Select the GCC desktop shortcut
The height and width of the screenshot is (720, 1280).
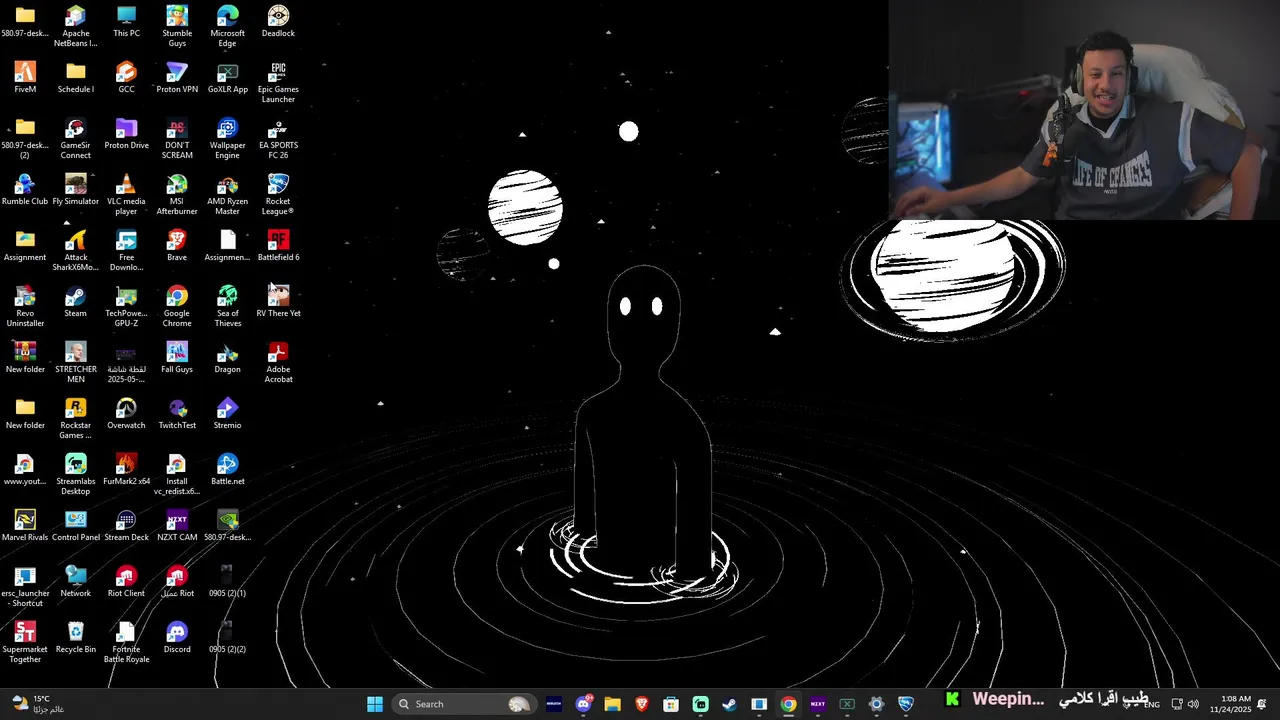tap(126, 77)
